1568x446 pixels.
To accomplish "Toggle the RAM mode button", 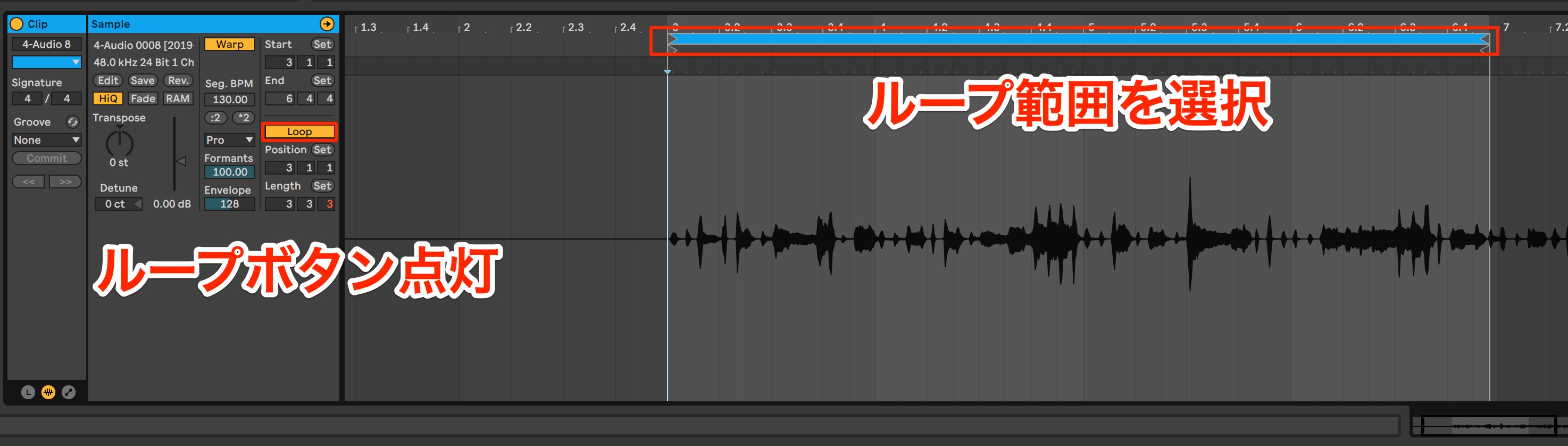I will pyautogui.click(x=178, y=98).
